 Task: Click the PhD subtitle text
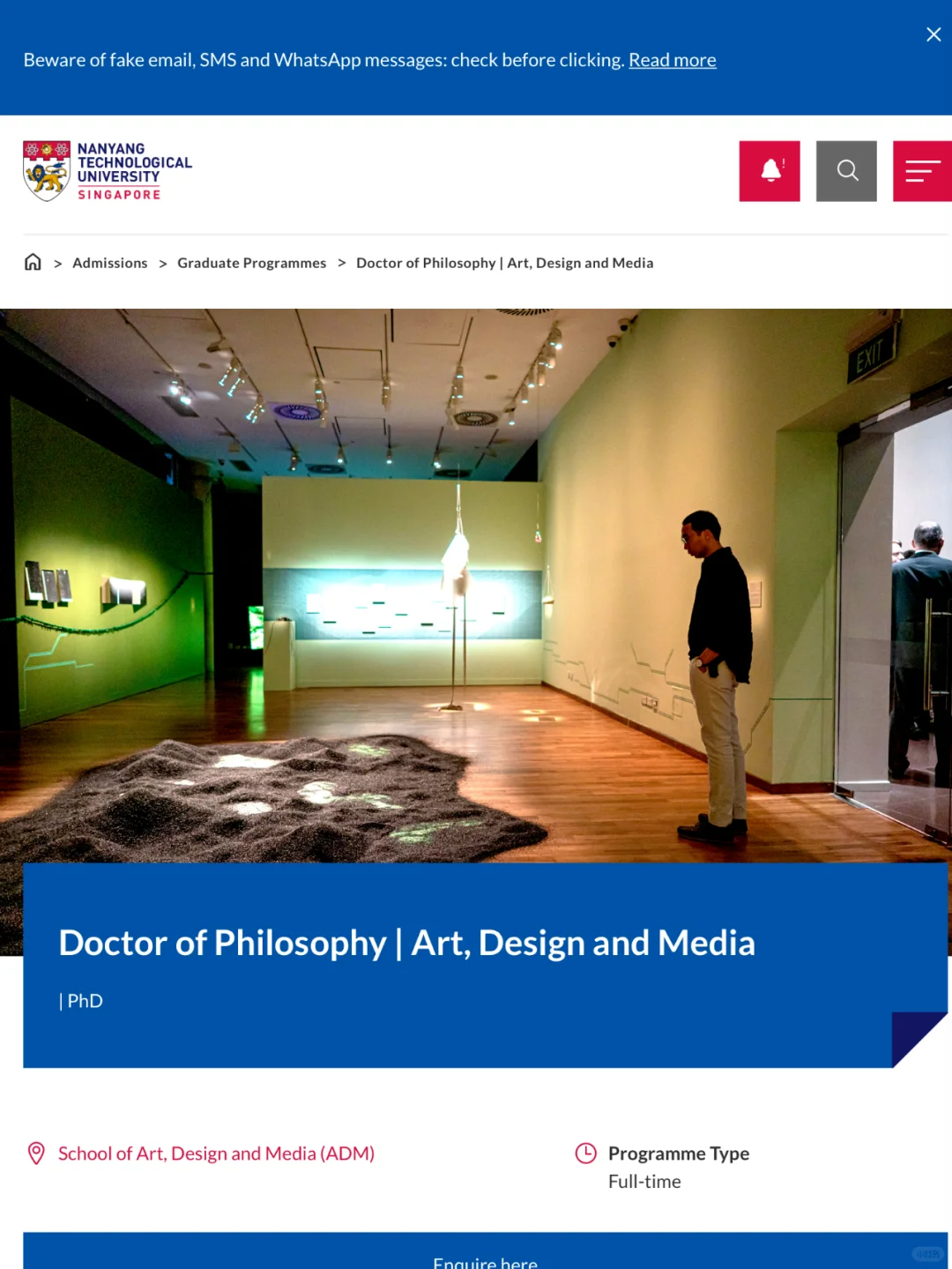[x=81, y=1001]
